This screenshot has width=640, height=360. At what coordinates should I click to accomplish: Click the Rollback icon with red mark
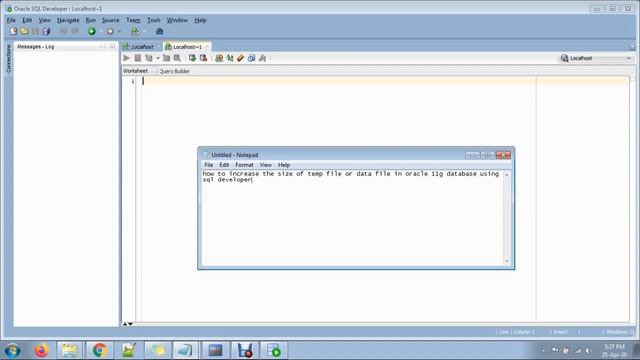203,58
